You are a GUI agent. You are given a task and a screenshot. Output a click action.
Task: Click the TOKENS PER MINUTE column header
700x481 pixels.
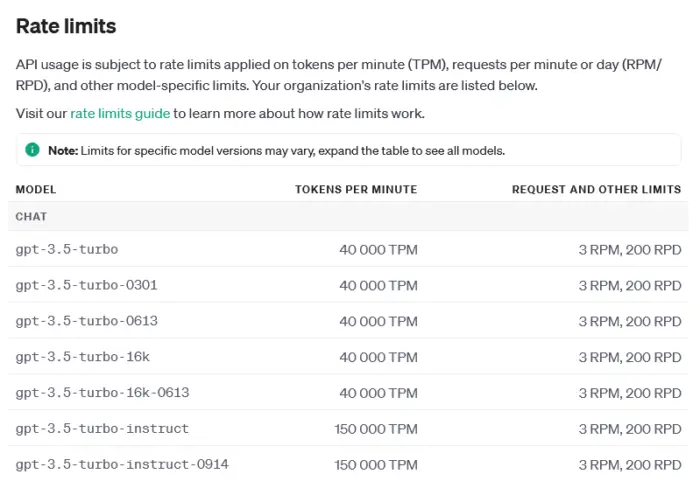point(355,189)
